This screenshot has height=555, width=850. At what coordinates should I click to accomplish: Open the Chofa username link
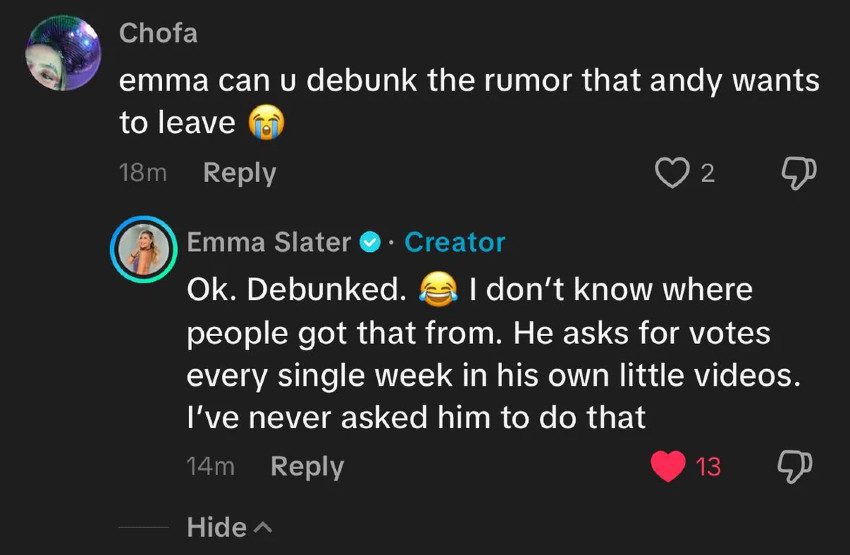tap(158, 33)
